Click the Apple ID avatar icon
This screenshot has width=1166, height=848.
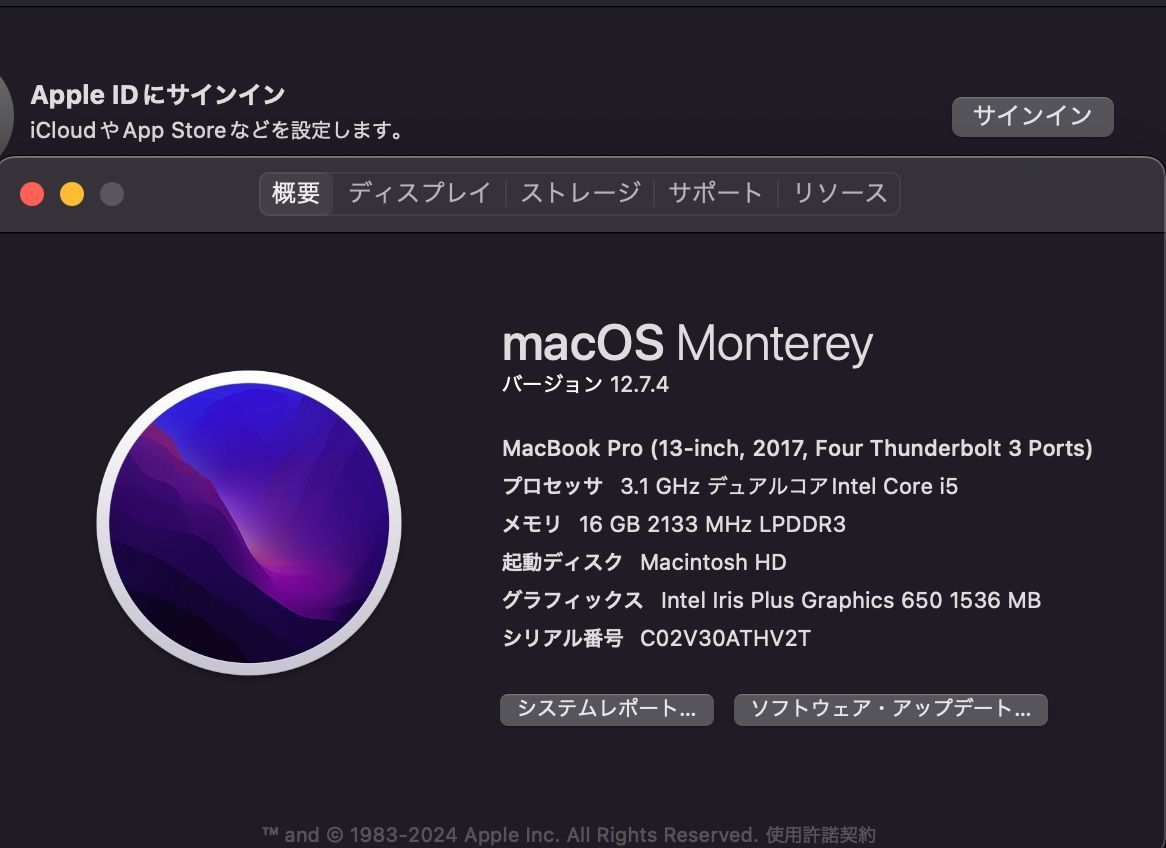6,115
